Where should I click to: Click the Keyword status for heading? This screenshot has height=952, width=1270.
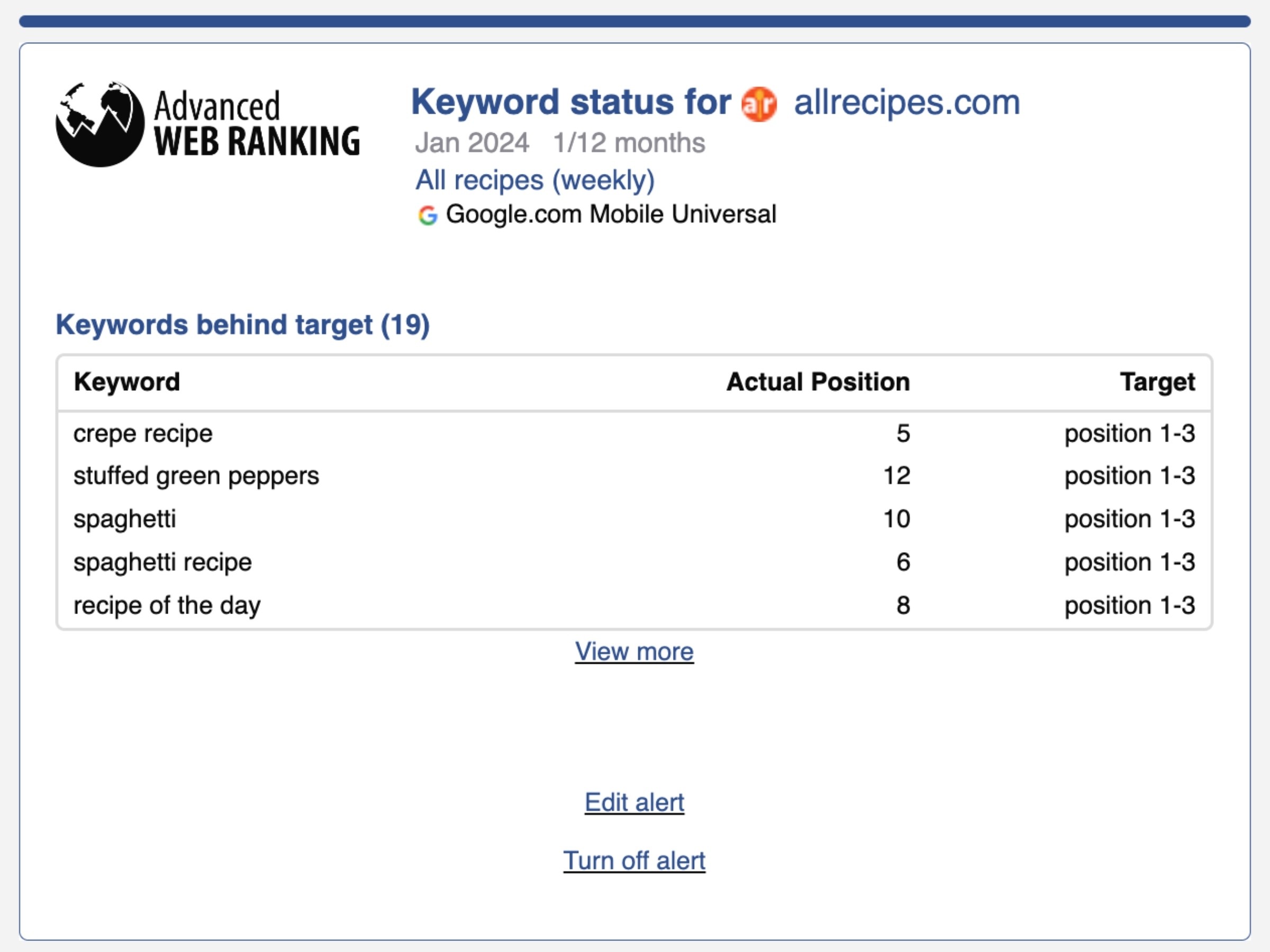[571, 102]
